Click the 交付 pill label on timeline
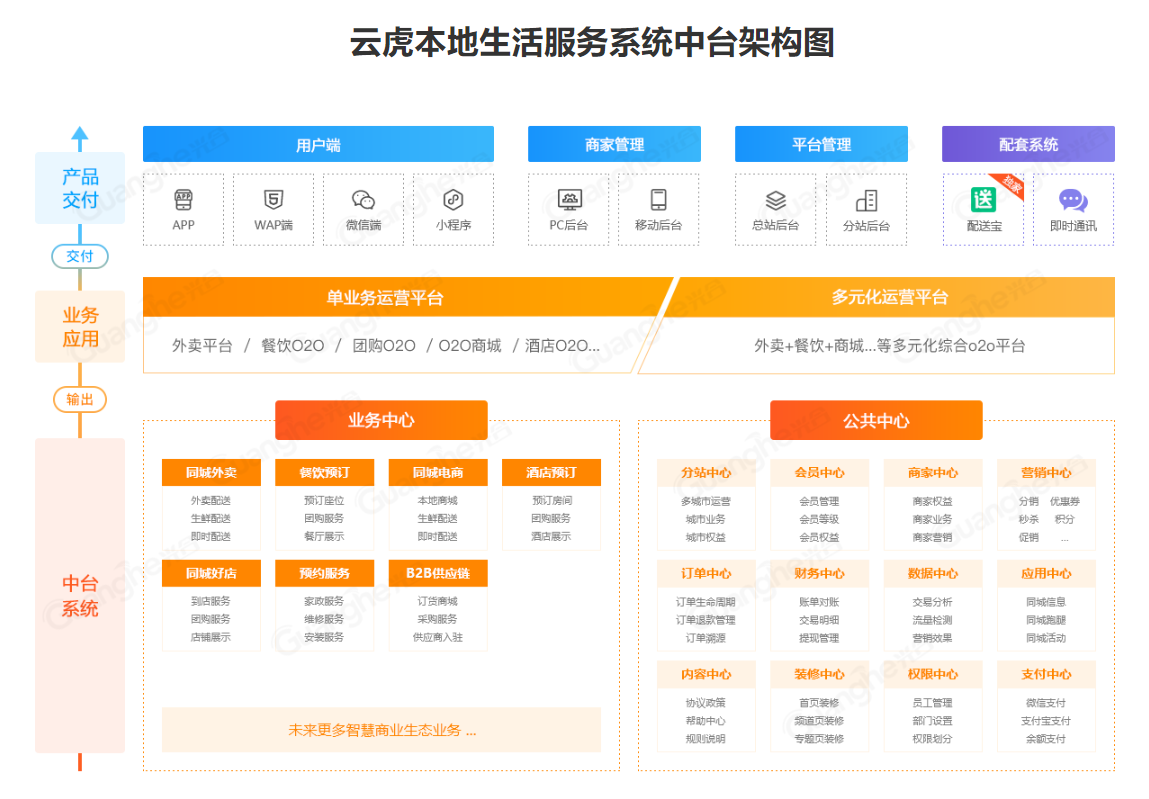1149x799 pixels. pyautogui.click(x=80, y=256)
